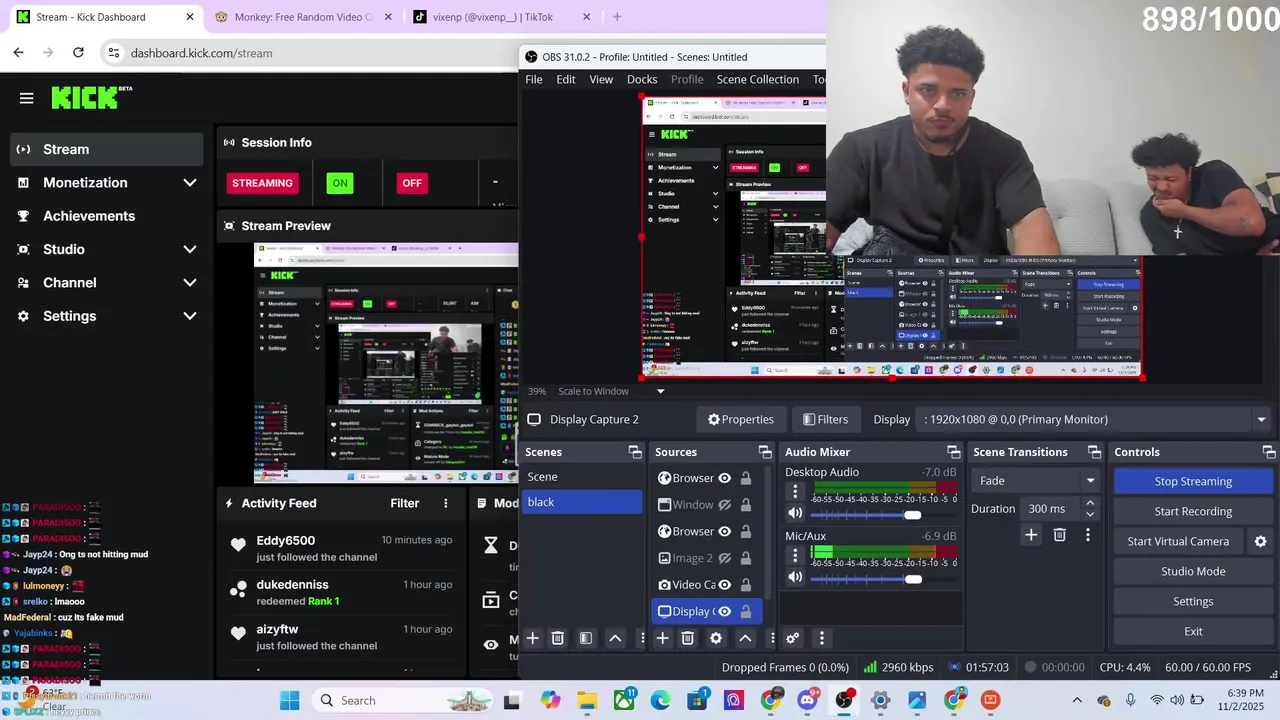This screenshot has height=720, width=1280.
Task: Open Windows Start menu
Action: tap(290, 700)
